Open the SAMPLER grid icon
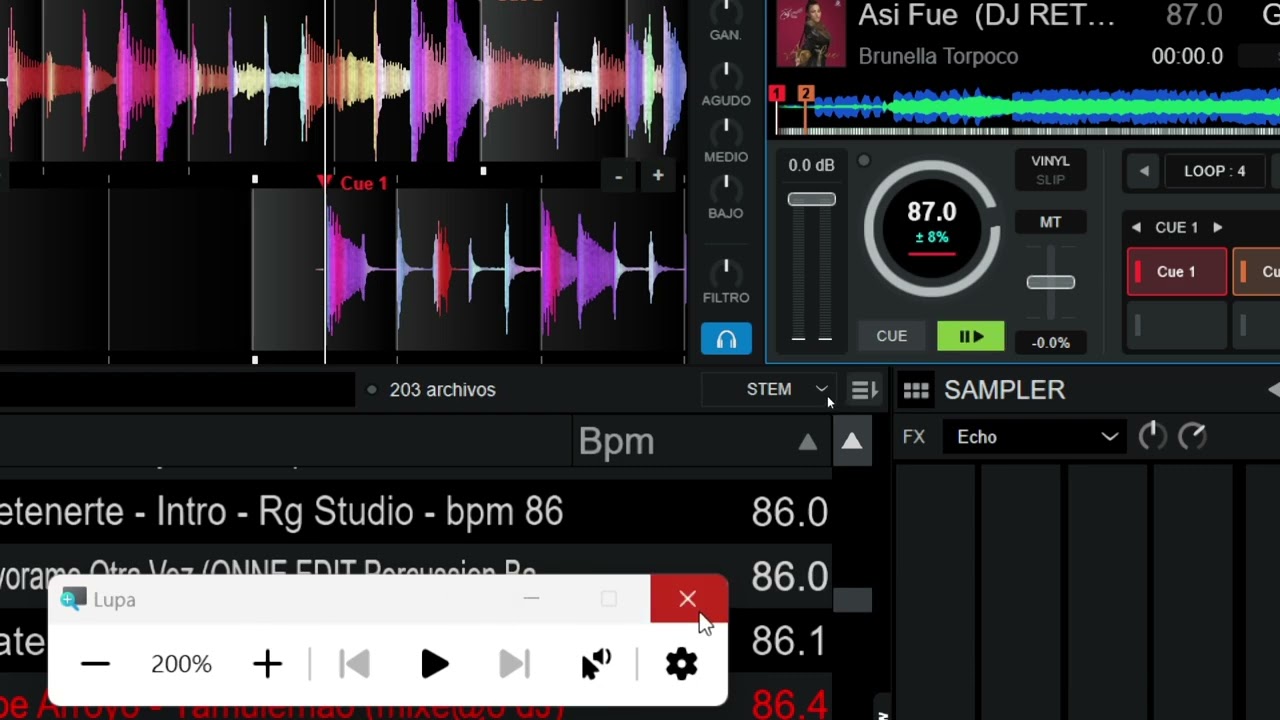 (x=916, y=391)
